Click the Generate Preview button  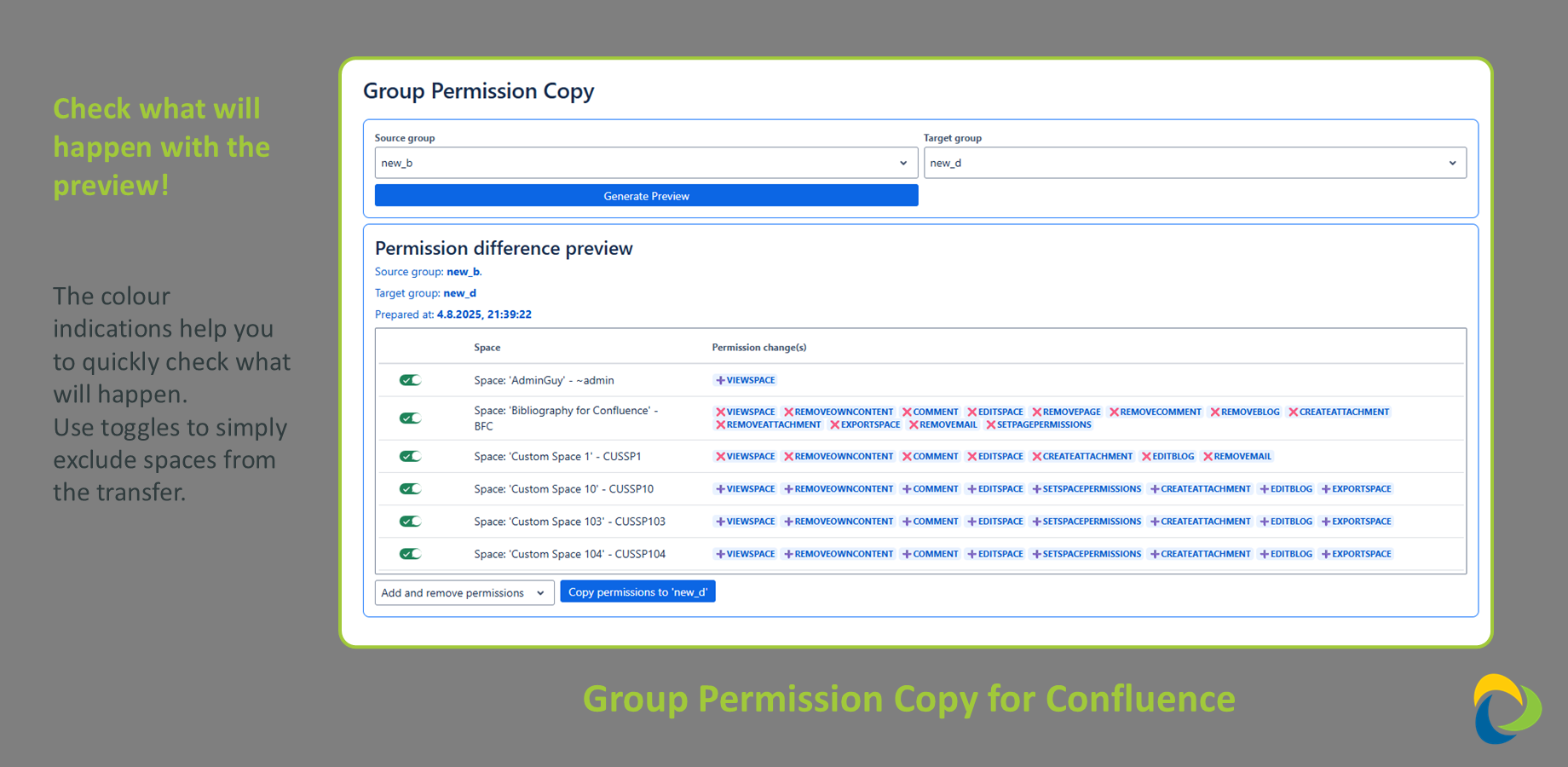click(x=646, y=196)
